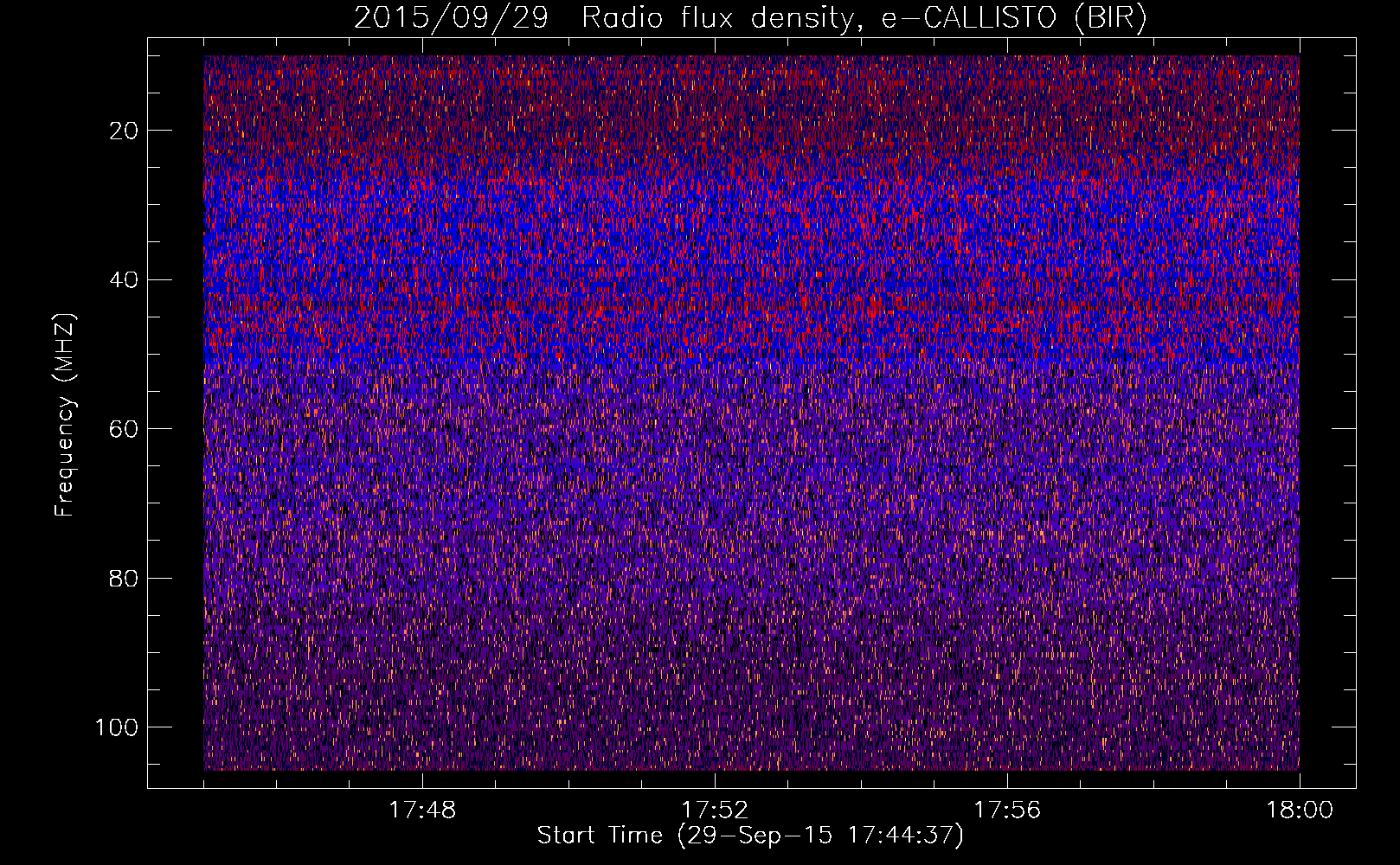Click the 17:56 time tick label
This screenshot has height=865, width=1400.
click(x=1007, y=811)
